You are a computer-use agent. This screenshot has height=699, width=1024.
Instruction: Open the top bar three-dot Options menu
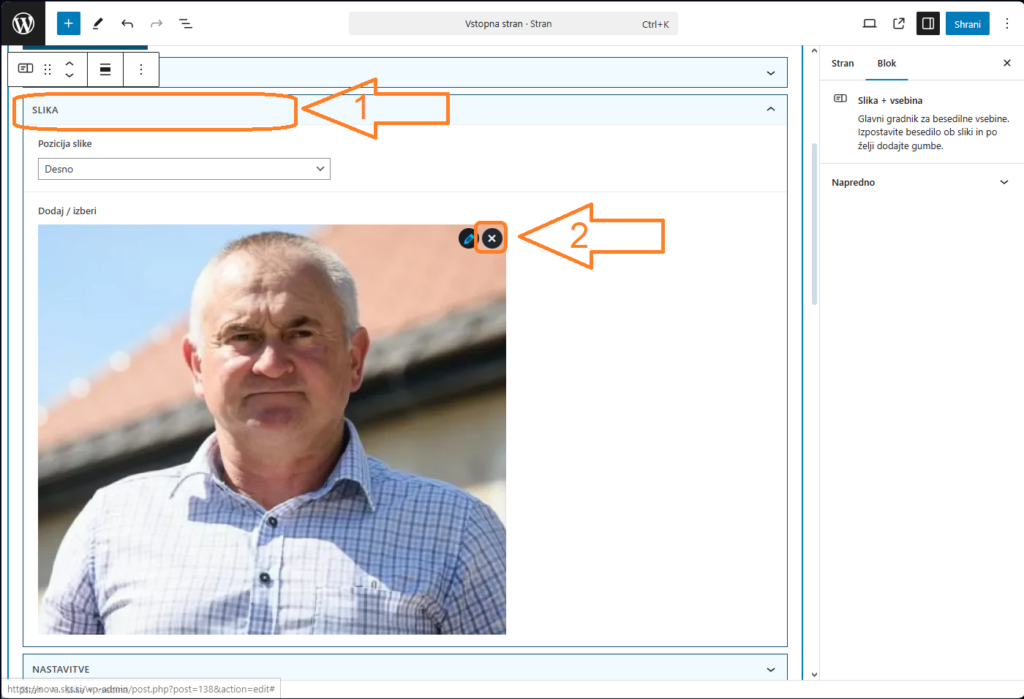coord(1006,23)
